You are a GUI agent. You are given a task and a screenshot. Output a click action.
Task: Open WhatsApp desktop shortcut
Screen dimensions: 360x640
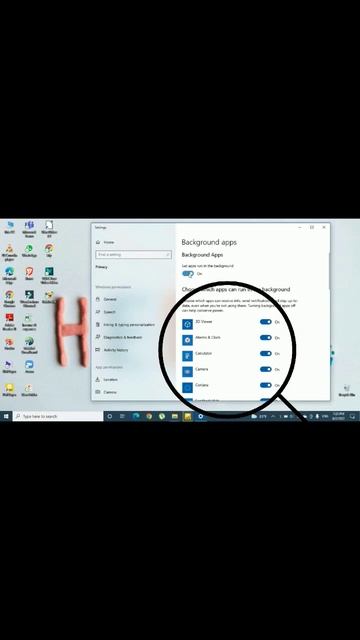[29, 251]
